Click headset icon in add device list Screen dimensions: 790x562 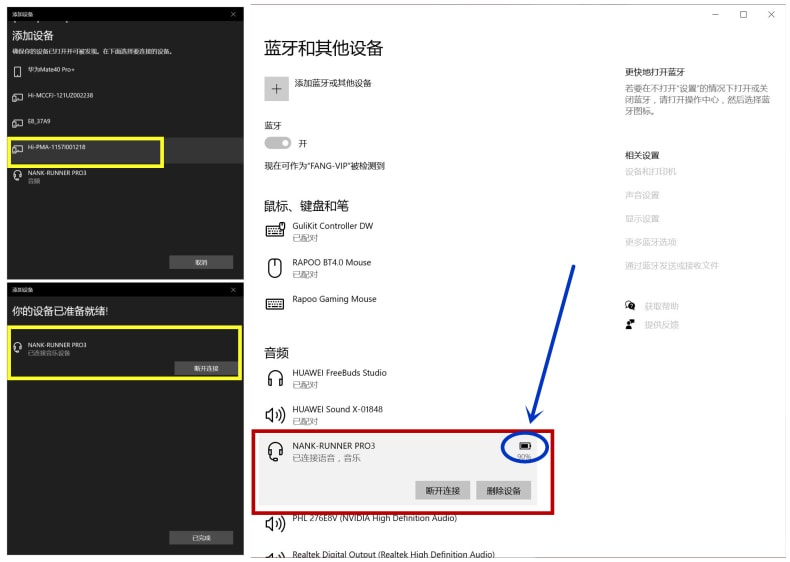pos(18,175)
